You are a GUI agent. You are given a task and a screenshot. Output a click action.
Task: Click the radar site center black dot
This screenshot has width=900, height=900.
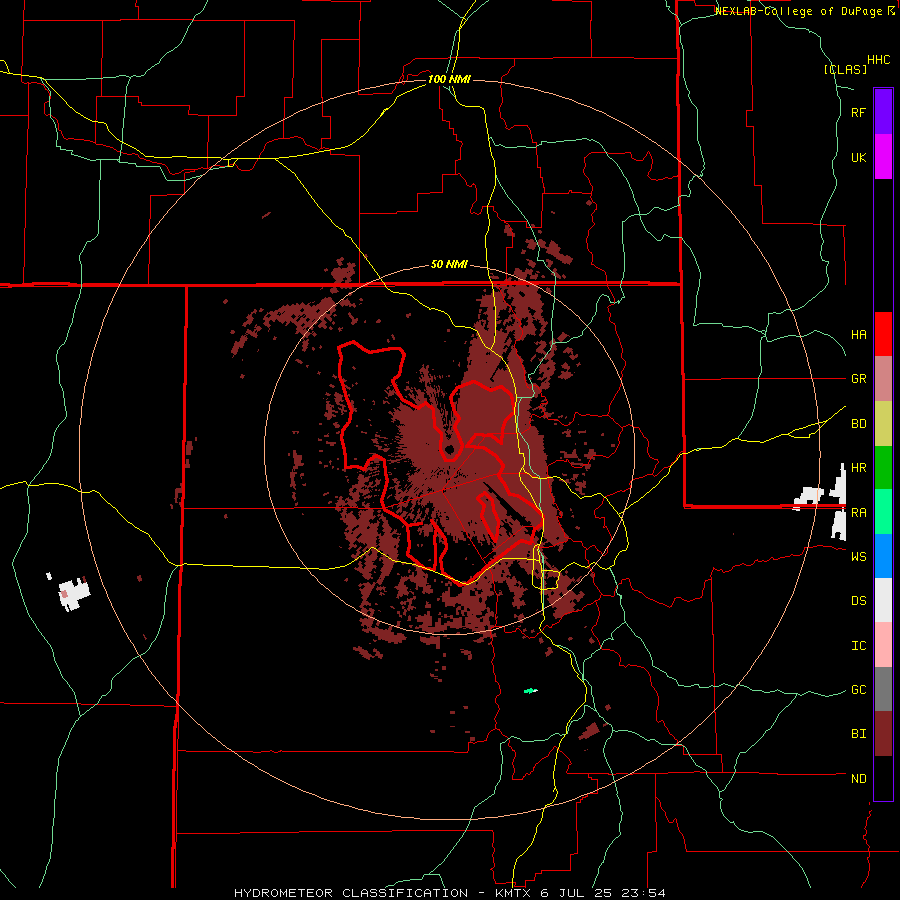449,449
